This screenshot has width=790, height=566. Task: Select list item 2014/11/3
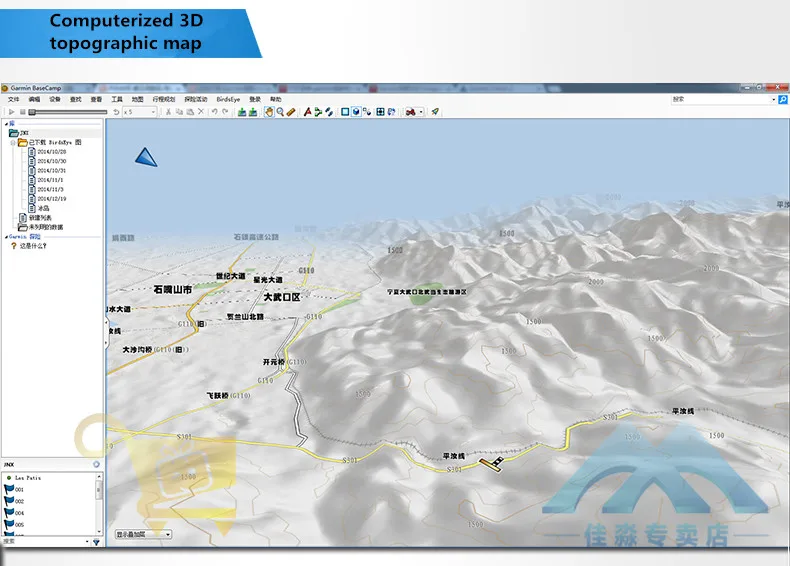45,190
